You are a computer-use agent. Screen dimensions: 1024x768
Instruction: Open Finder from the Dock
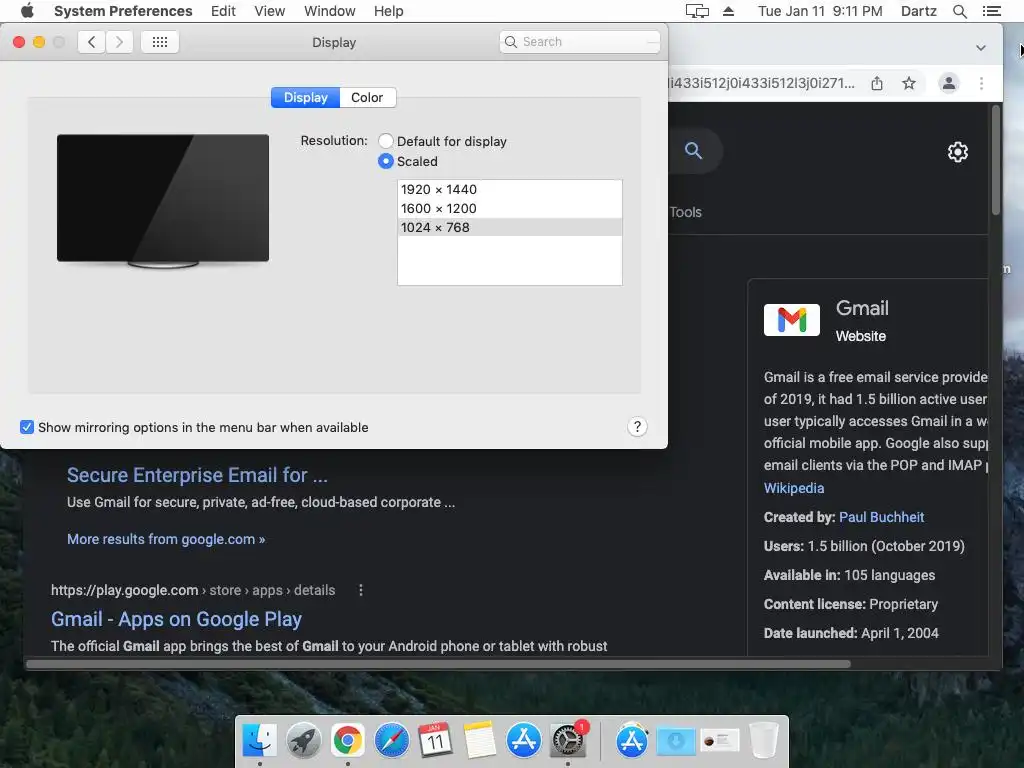[x=259, y=740]
